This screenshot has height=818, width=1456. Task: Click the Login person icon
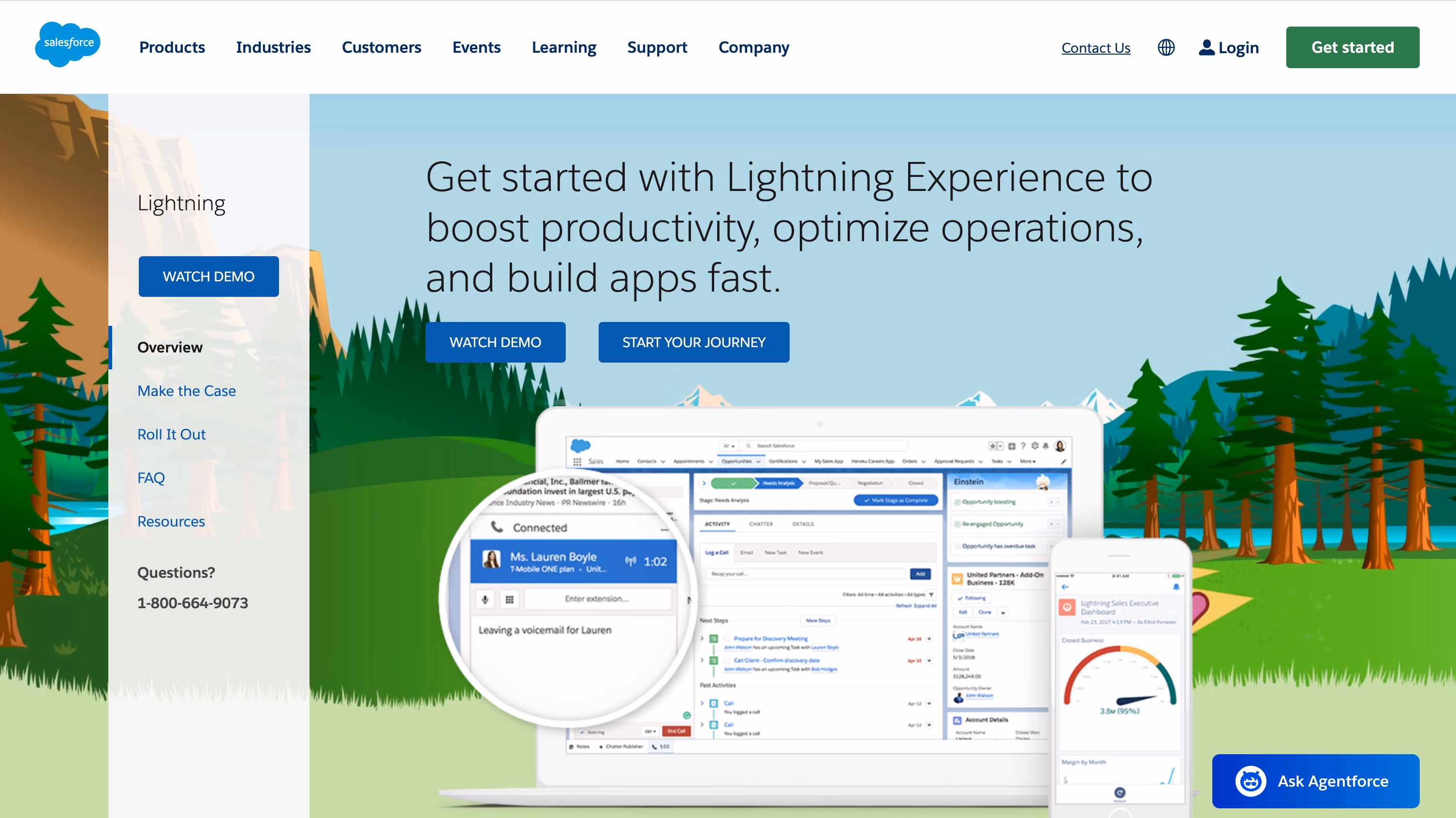(x=1206, y=47)
